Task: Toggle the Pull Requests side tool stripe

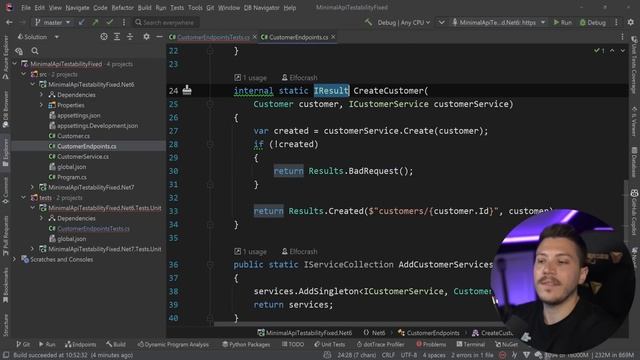Action: click(5, 236)
